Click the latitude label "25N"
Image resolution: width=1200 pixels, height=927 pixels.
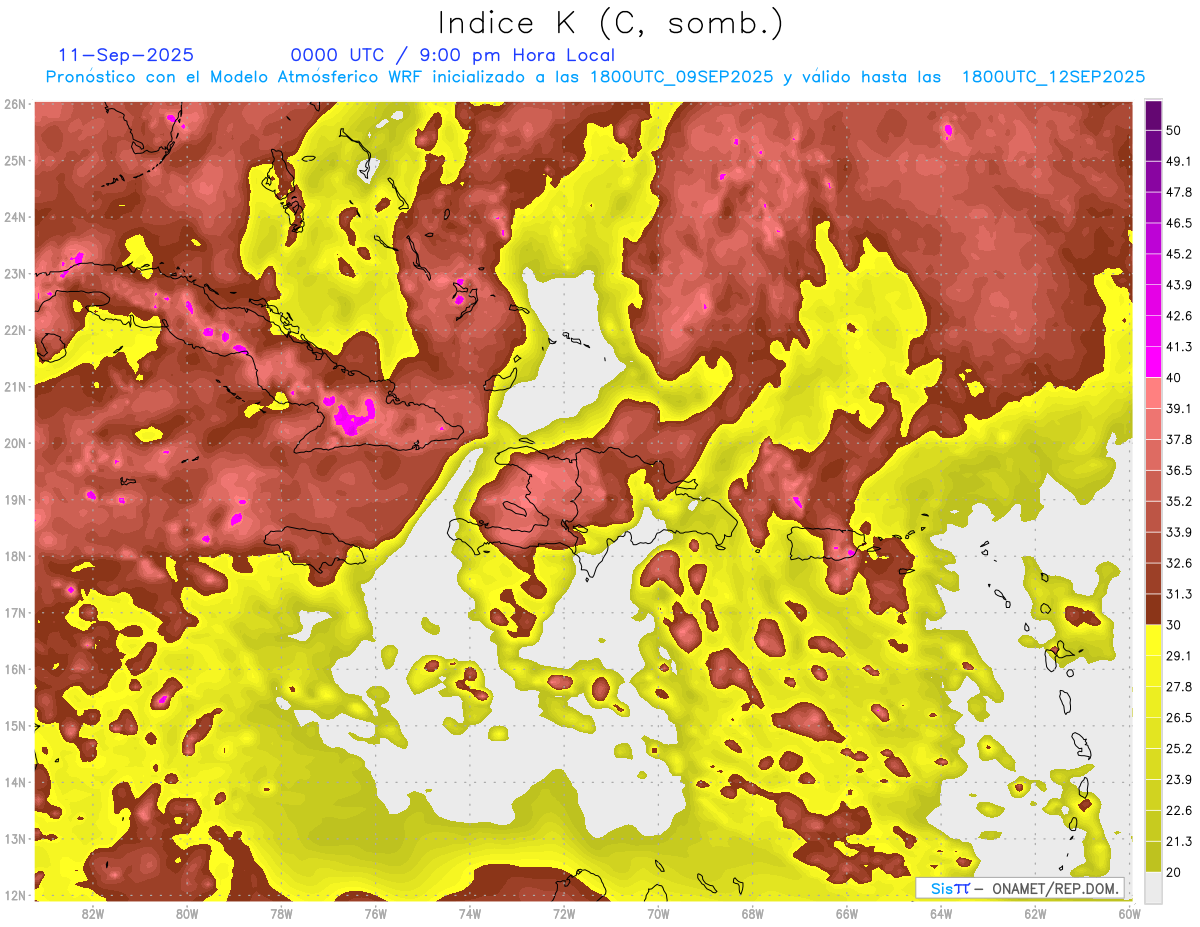coord(15,160)
